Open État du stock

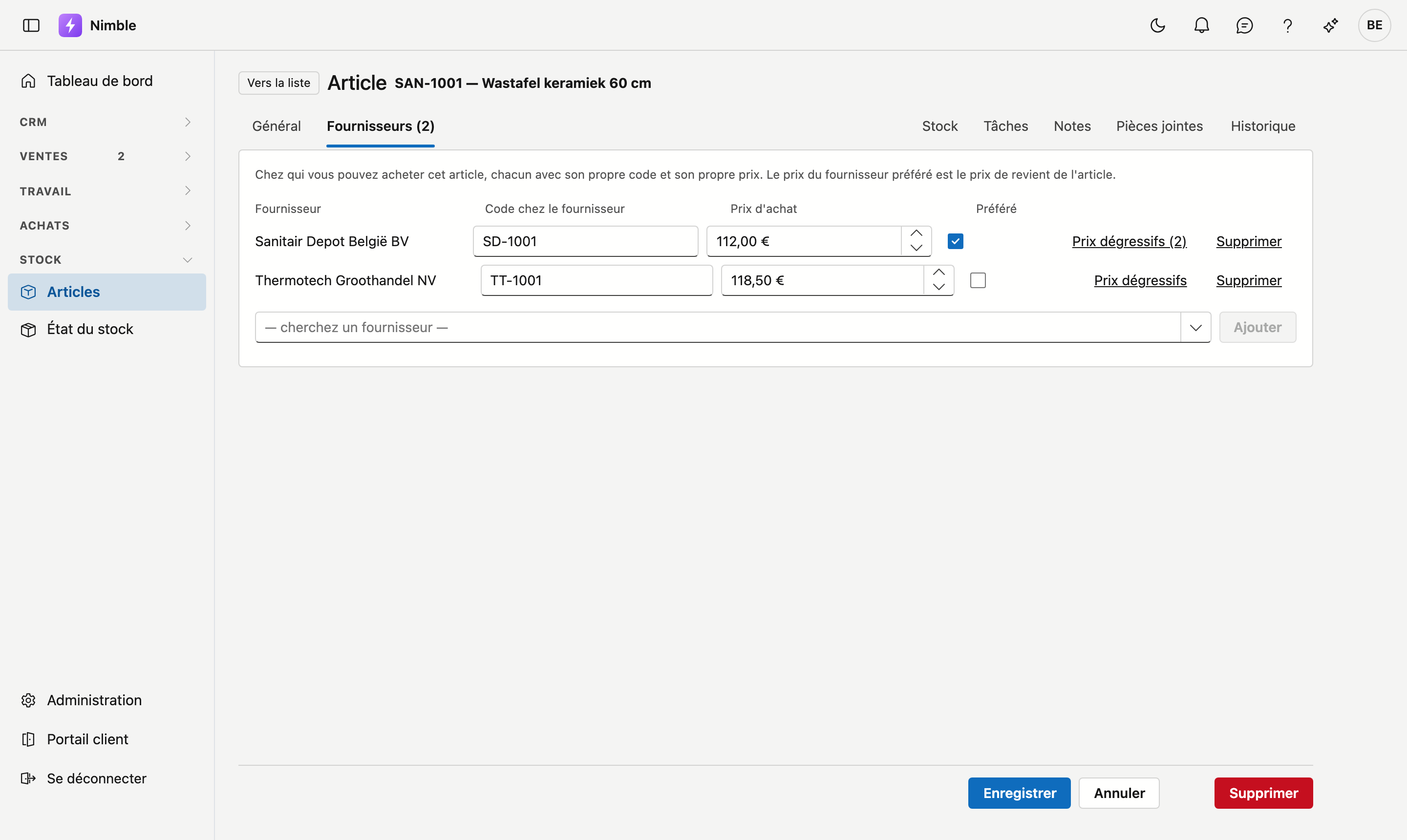point(107,329)
